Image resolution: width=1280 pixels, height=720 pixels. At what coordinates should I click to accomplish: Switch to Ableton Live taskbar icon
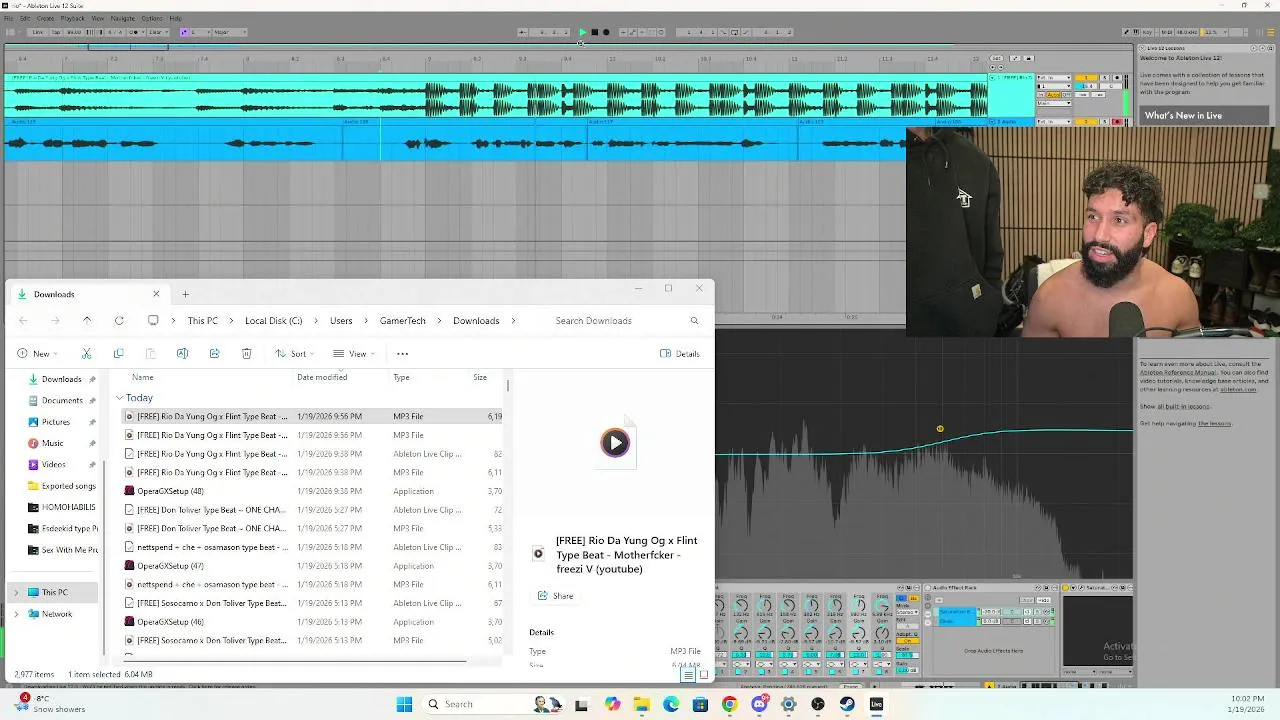(876, 704)
